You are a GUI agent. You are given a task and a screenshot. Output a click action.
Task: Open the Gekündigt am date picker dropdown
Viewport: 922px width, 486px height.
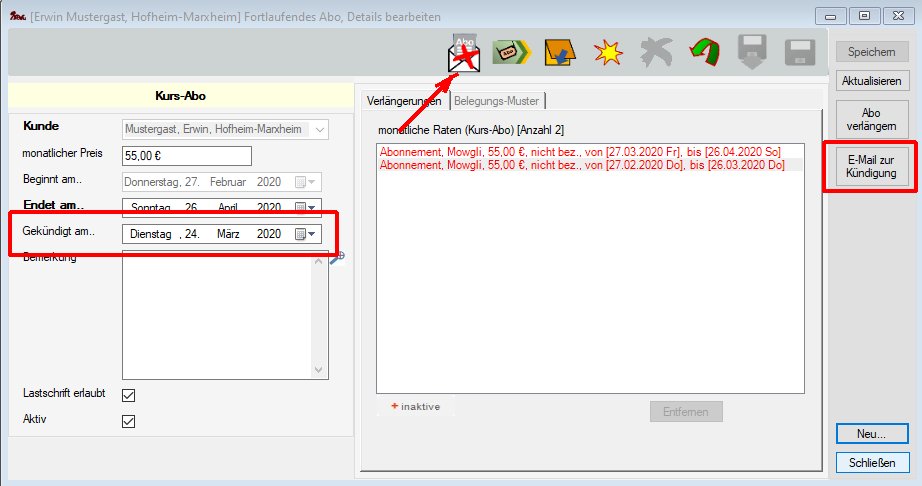[x=307, y=234]
